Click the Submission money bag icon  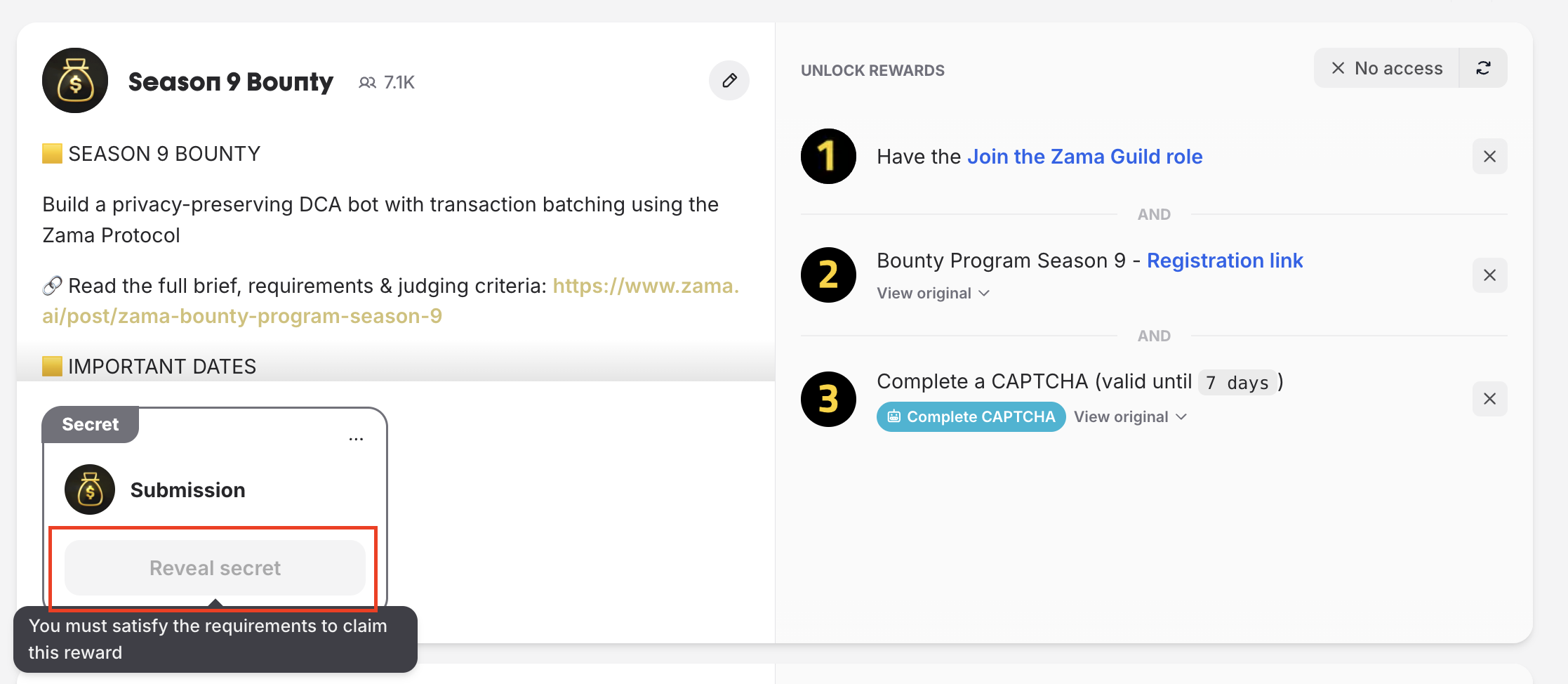tap(90, 489)
